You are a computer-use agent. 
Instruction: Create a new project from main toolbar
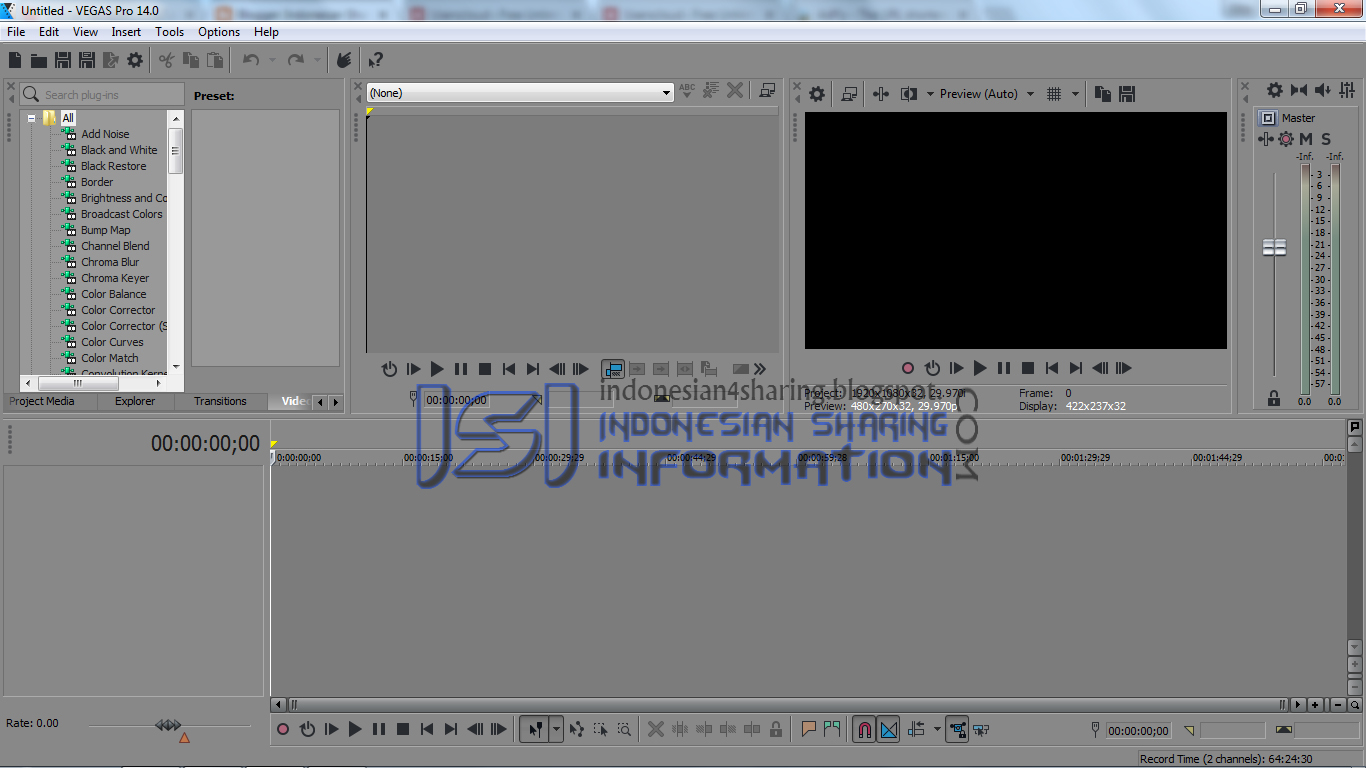pos(15,61)
